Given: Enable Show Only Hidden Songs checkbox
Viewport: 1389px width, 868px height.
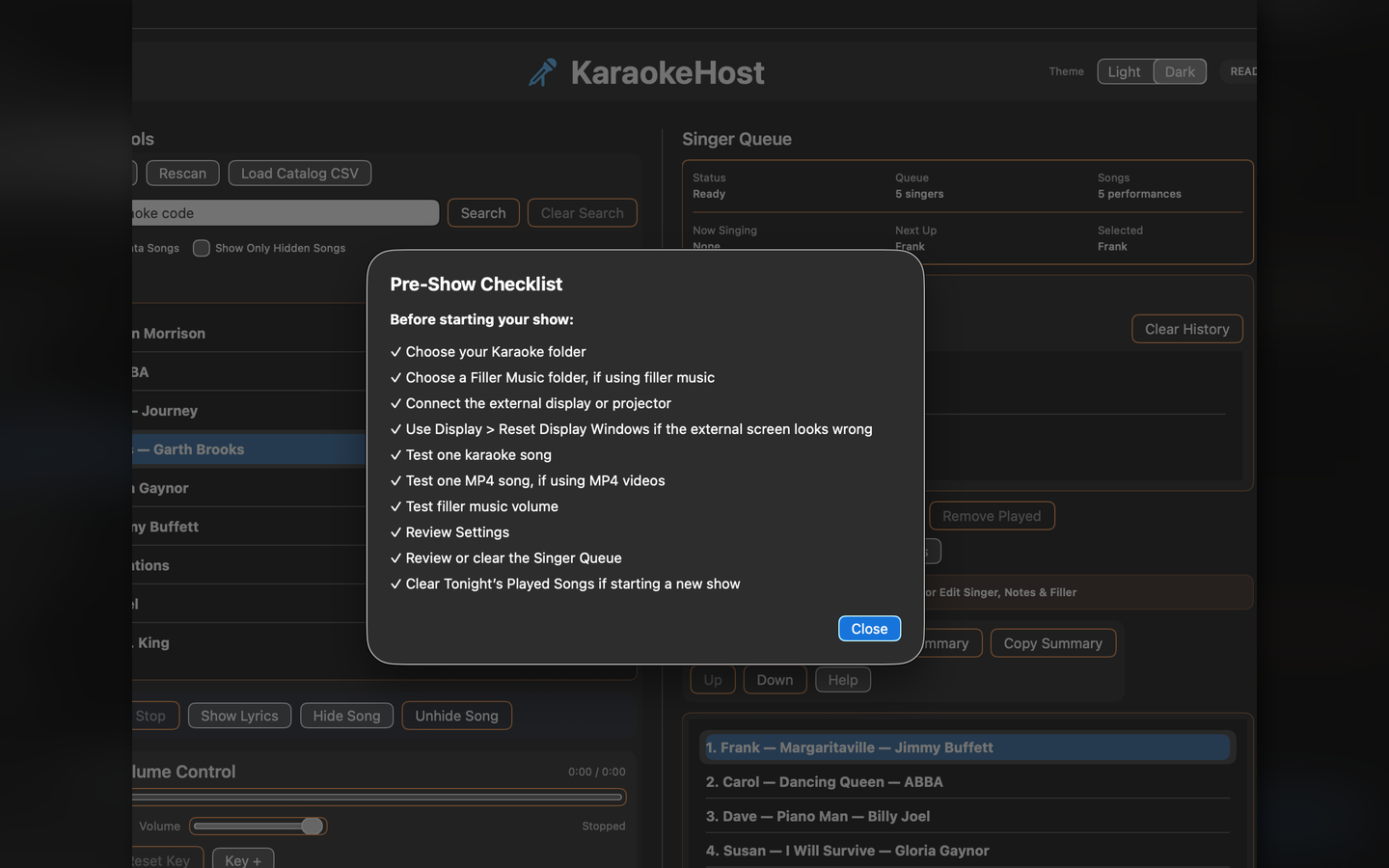Looking at the screenshot, I should (x=202, y=248).
